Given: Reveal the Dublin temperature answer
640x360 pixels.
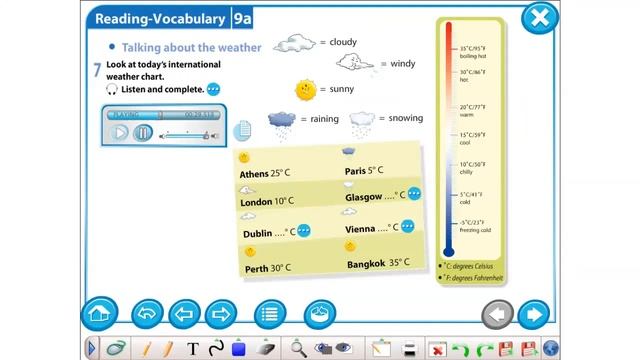Looking at the screenshot, I should (x=303, y=231).
